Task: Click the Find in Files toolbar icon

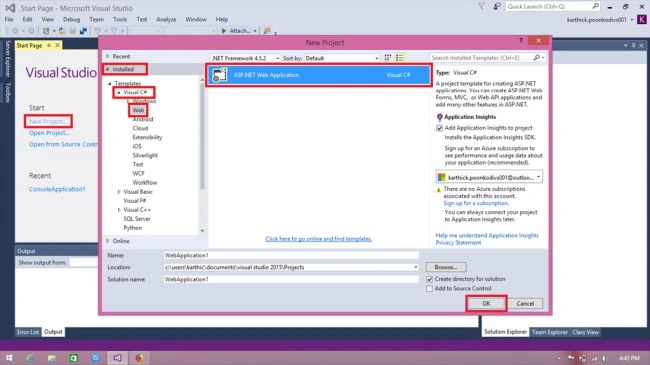Action: click(x=267, y=31)
